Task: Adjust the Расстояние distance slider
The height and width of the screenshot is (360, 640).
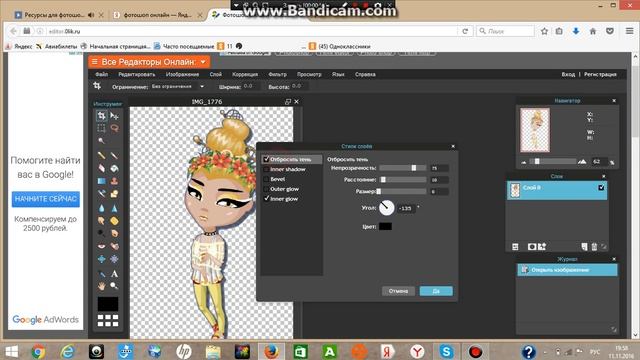Action: pyautogui.click(x=403, y=180)
